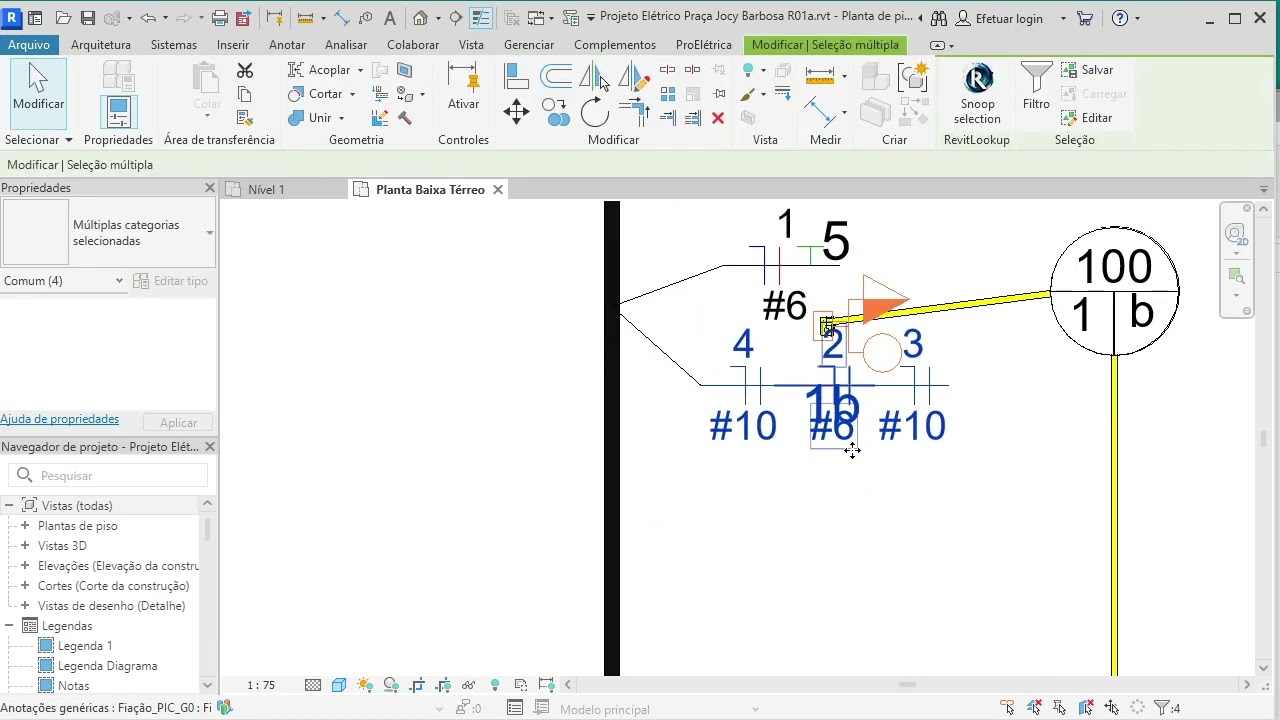This screenshot has height=720, width=1280.
Task: Switch to the Gerenciar ribbon tab
Action: click(529, 45)
